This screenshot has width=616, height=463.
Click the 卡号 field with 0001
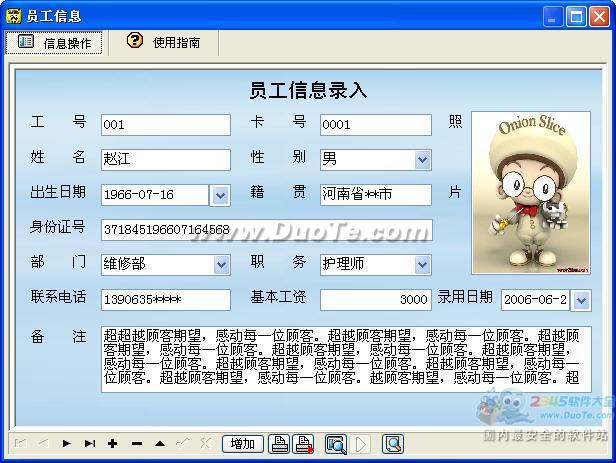[x=376, y=125]
